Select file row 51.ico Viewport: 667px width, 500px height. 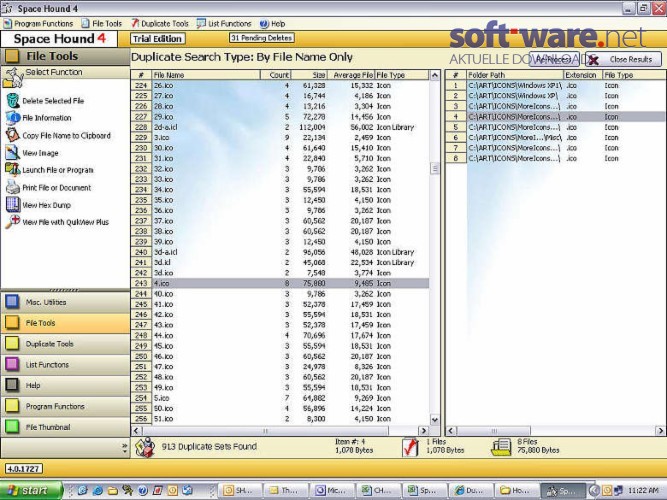tap(280, 419)
